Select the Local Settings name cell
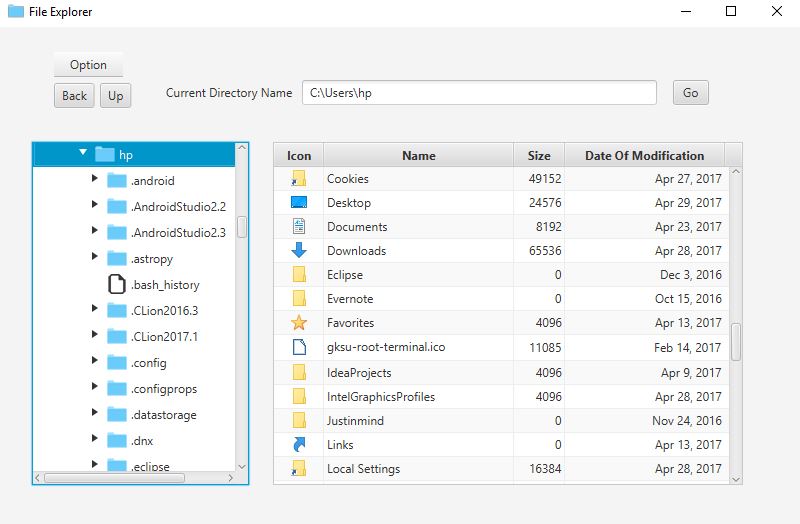 pyautogui.click(x=418, y=468)
